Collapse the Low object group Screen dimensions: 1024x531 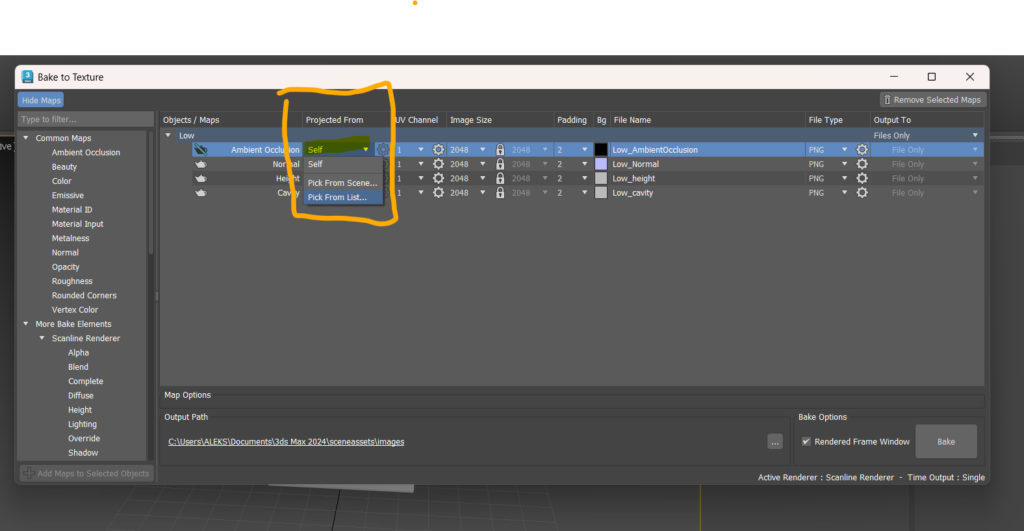click(x=169, y=135)
